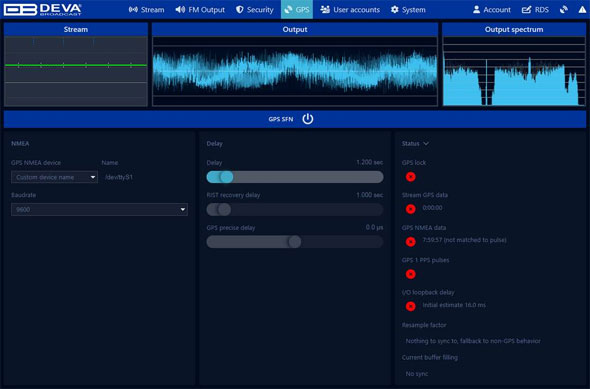Click the speaker icon for FM Output
Image resolution: width=590 pixels, height=389 pixels.
(180, 9)
